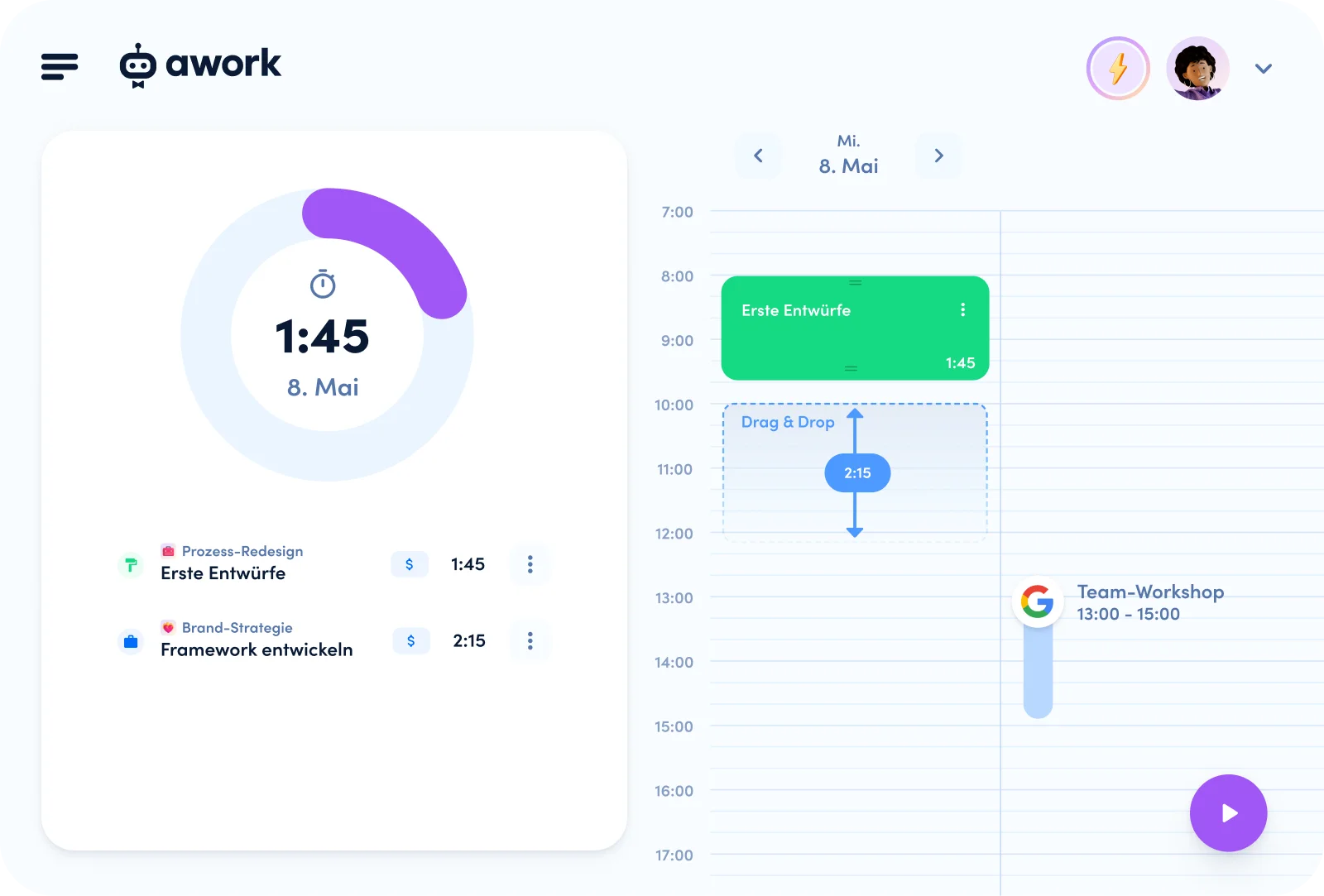This screenshot has height=896, width=1324.
Task: Click the 2:15 duration in Framework row
Action: click(469, 640)
